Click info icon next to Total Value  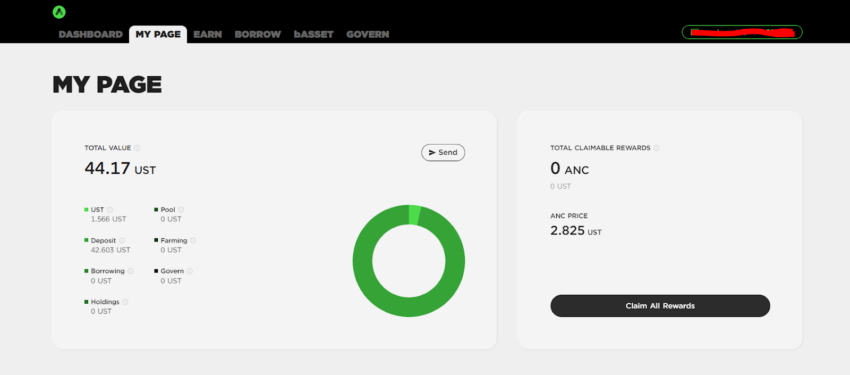137,148
